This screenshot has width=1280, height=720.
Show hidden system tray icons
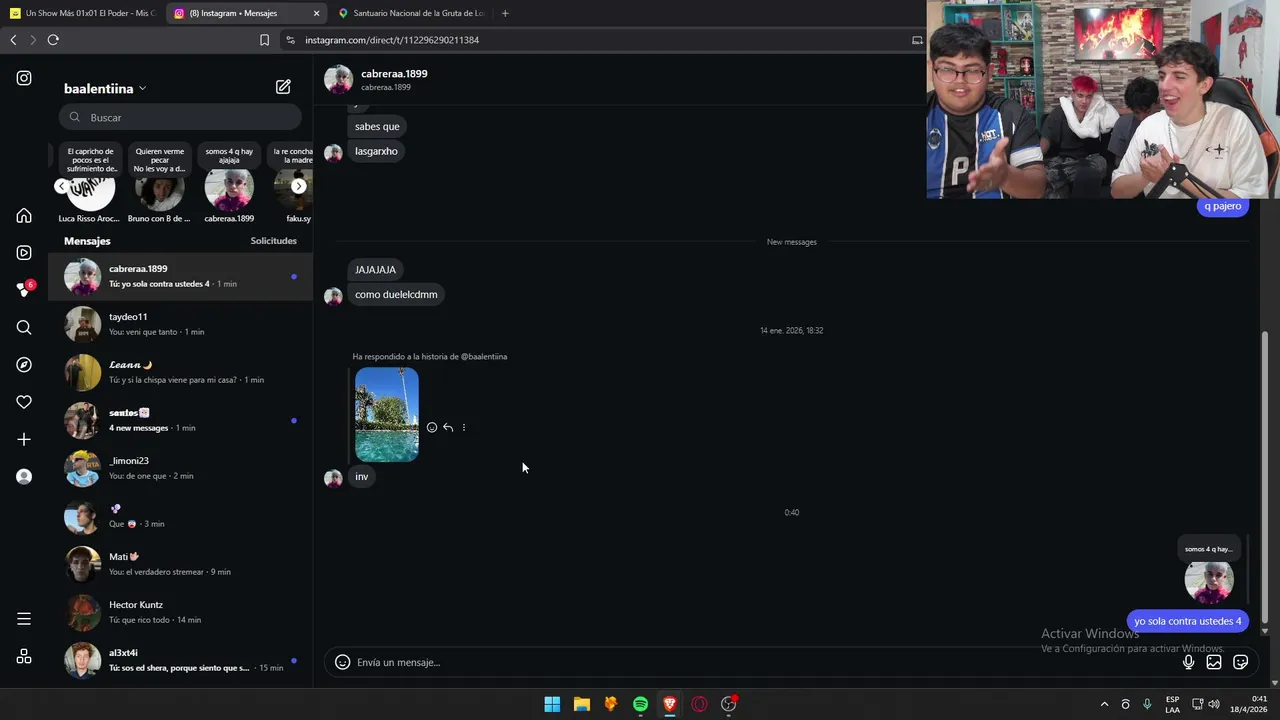[x=1104, y=704]
